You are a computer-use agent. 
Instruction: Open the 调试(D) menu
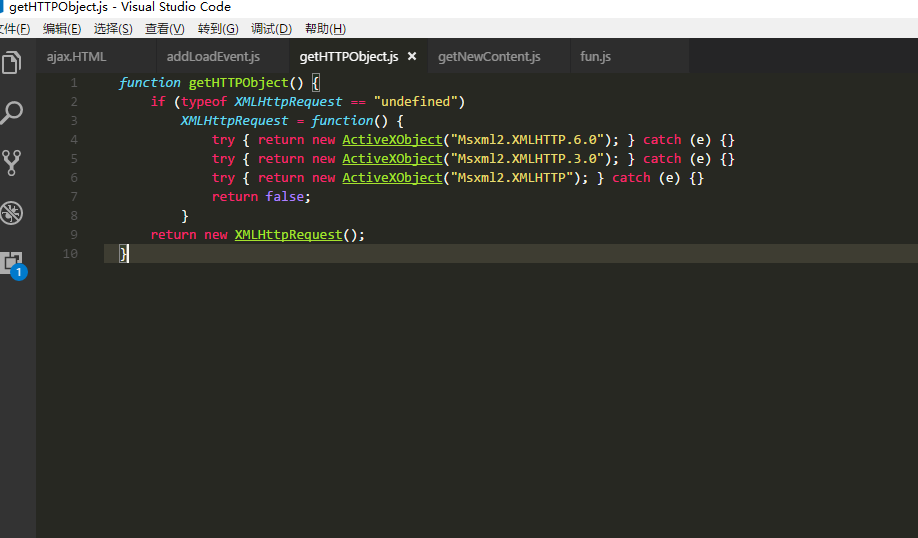click(271, 29)
